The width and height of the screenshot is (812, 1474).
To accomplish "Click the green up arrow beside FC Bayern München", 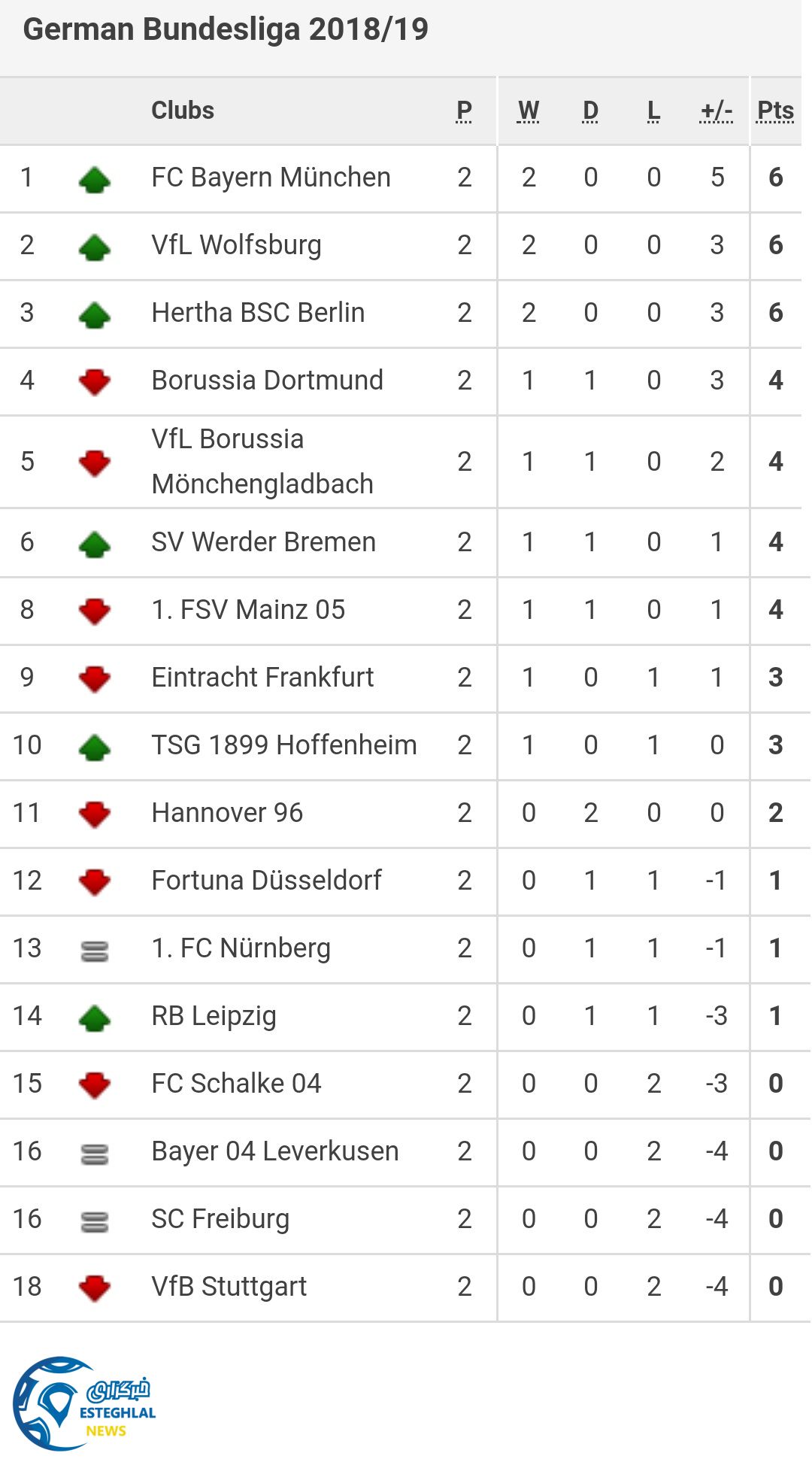I will (x=95, y=180).
